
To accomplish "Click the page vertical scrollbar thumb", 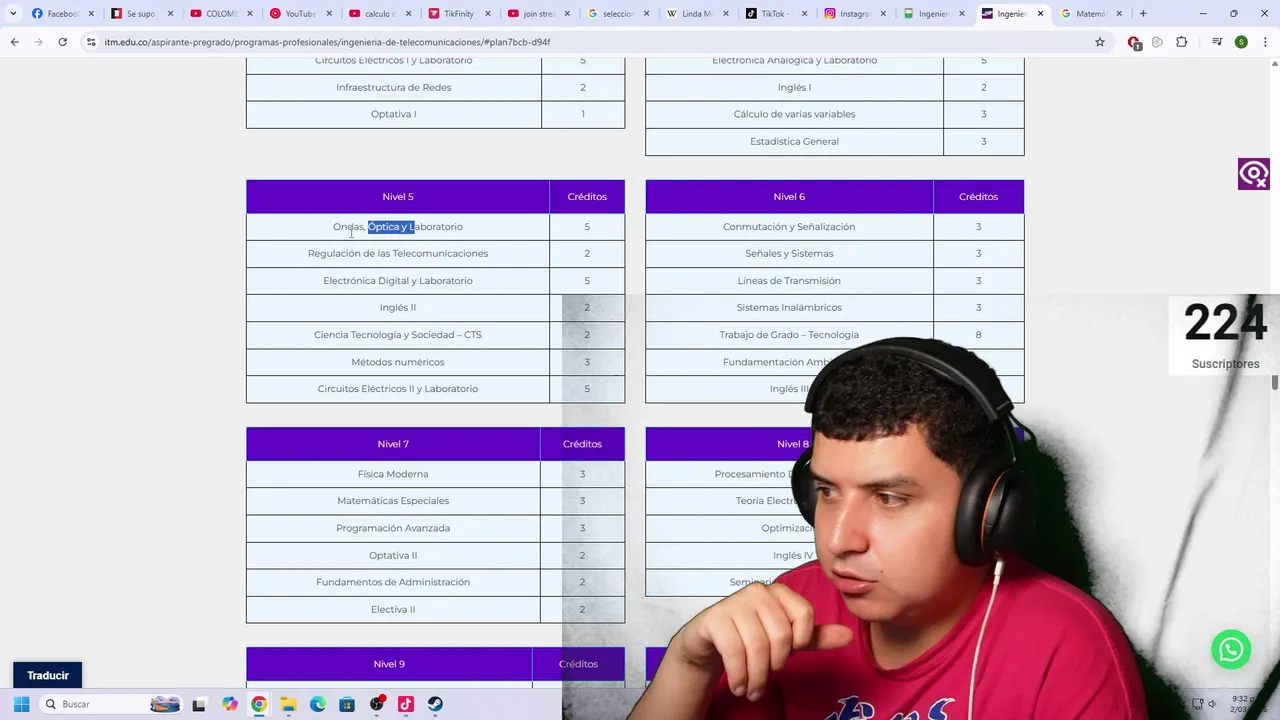I will (x=1275, y=382).
